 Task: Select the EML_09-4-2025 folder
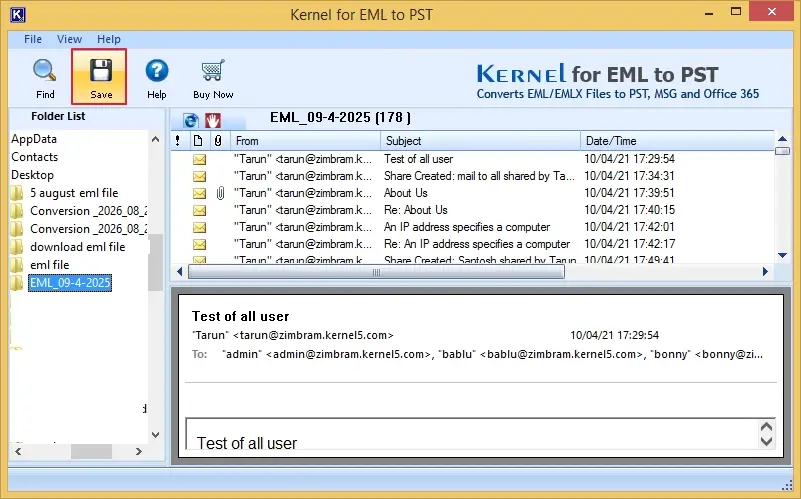(70, 282)
